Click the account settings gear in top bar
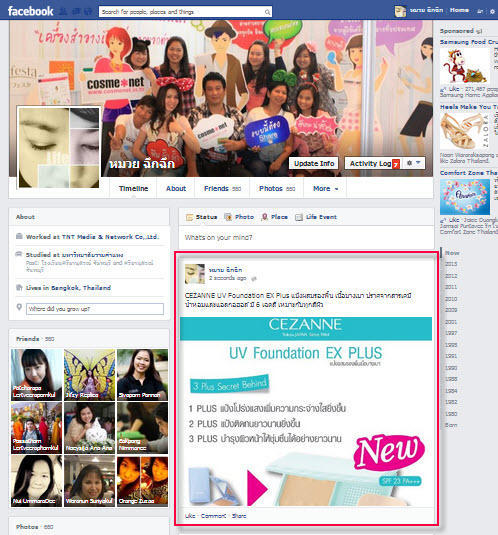Screen dimensions: 498x535 click(492, 11)
